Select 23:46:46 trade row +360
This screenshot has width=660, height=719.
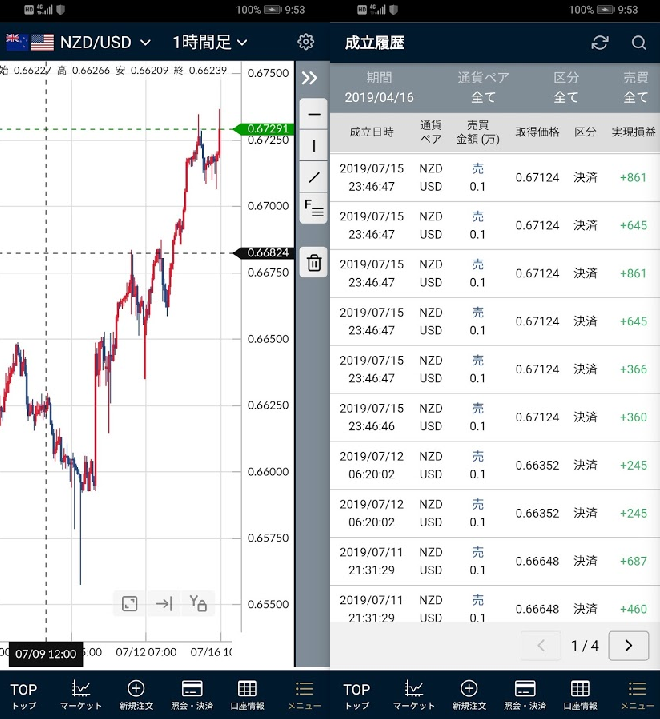[x=495, y=417]
